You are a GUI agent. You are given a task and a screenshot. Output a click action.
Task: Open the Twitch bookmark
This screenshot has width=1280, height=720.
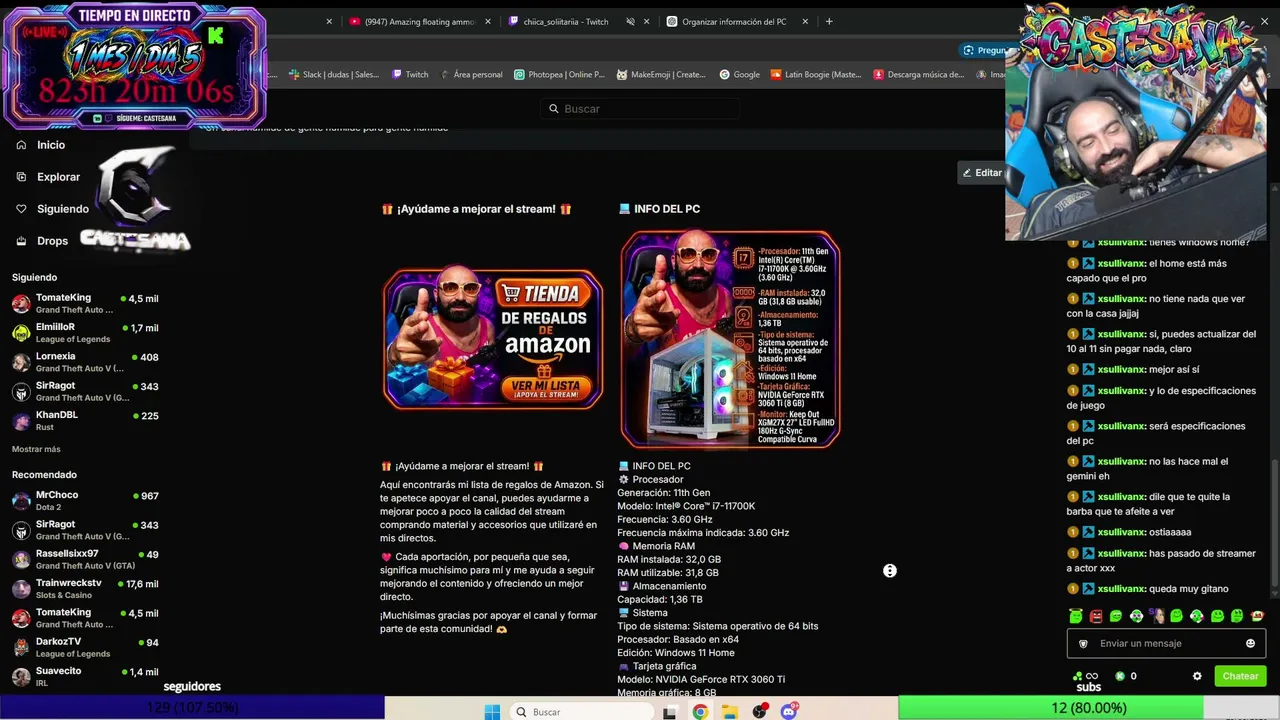click(410, 74)
